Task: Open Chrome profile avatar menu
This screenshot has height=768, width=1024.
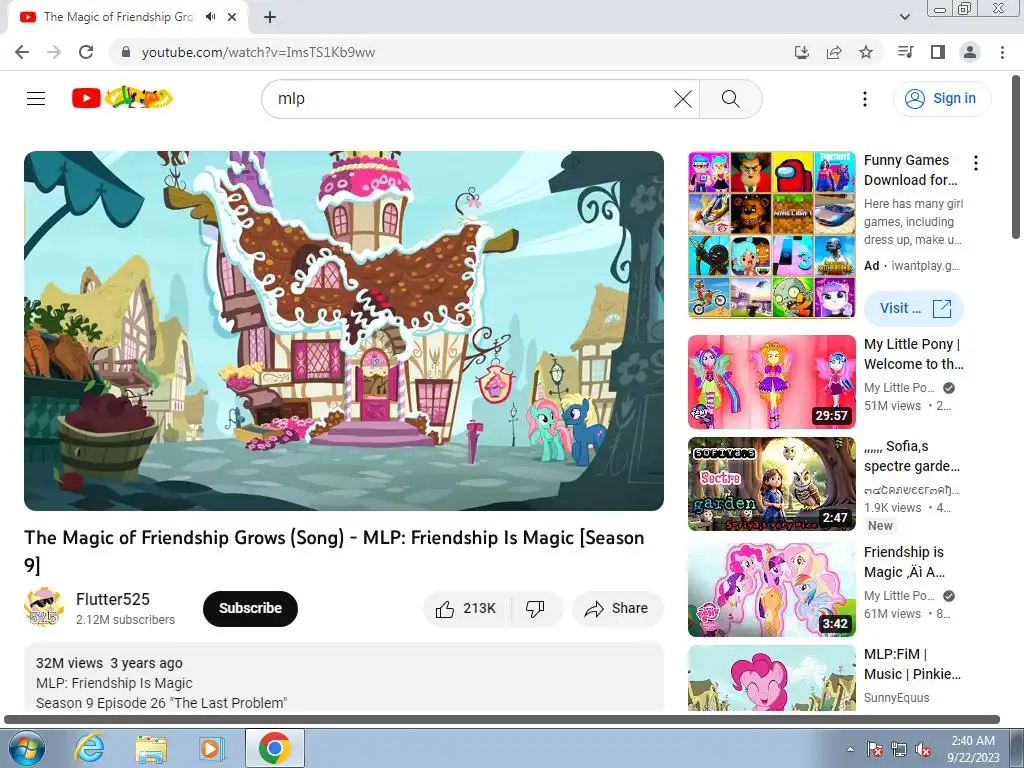Action: click(x=970, y=52)
